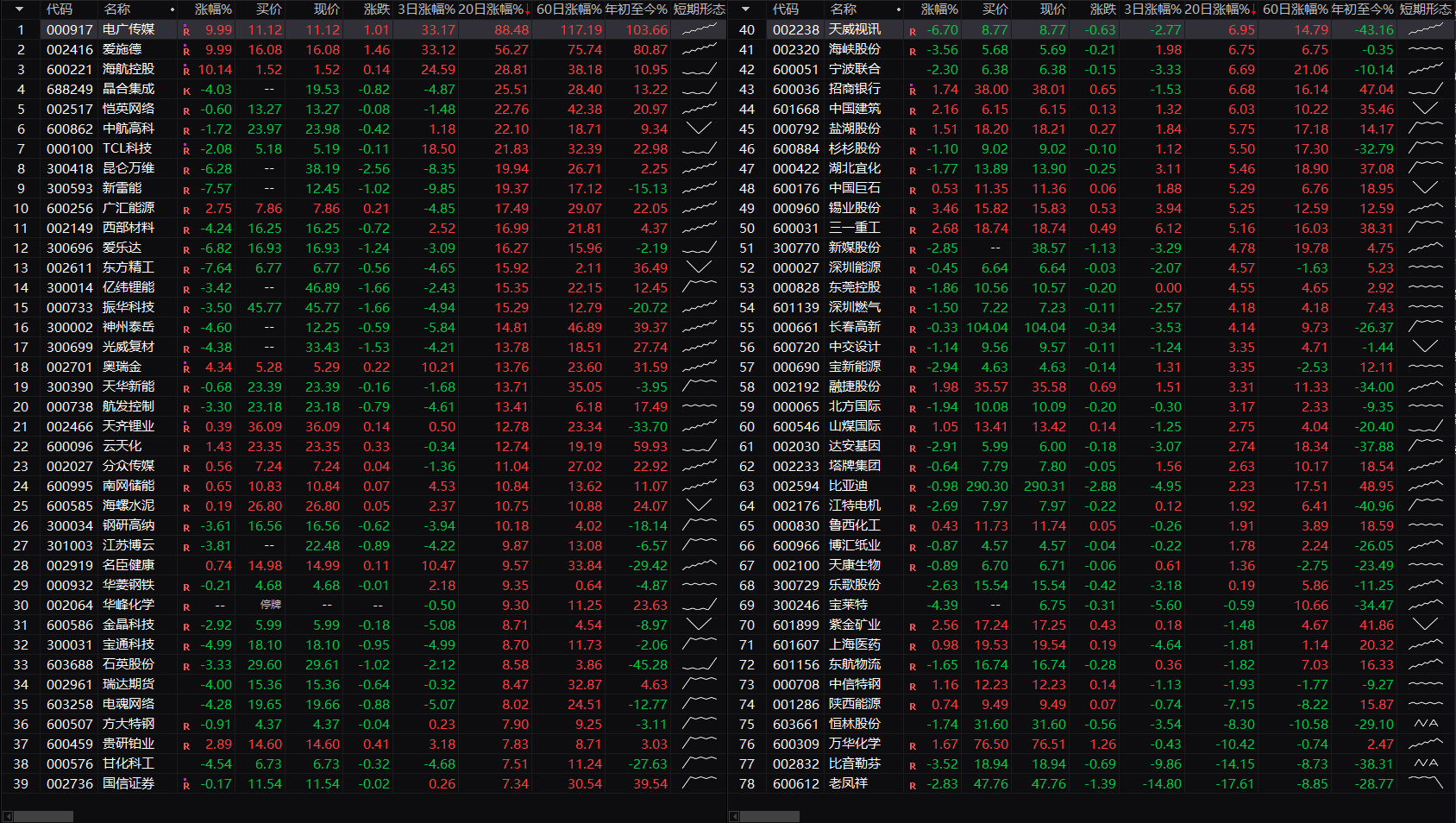
Task: Sort the right table by 年初至今% header
Action: pos(1362,9)
